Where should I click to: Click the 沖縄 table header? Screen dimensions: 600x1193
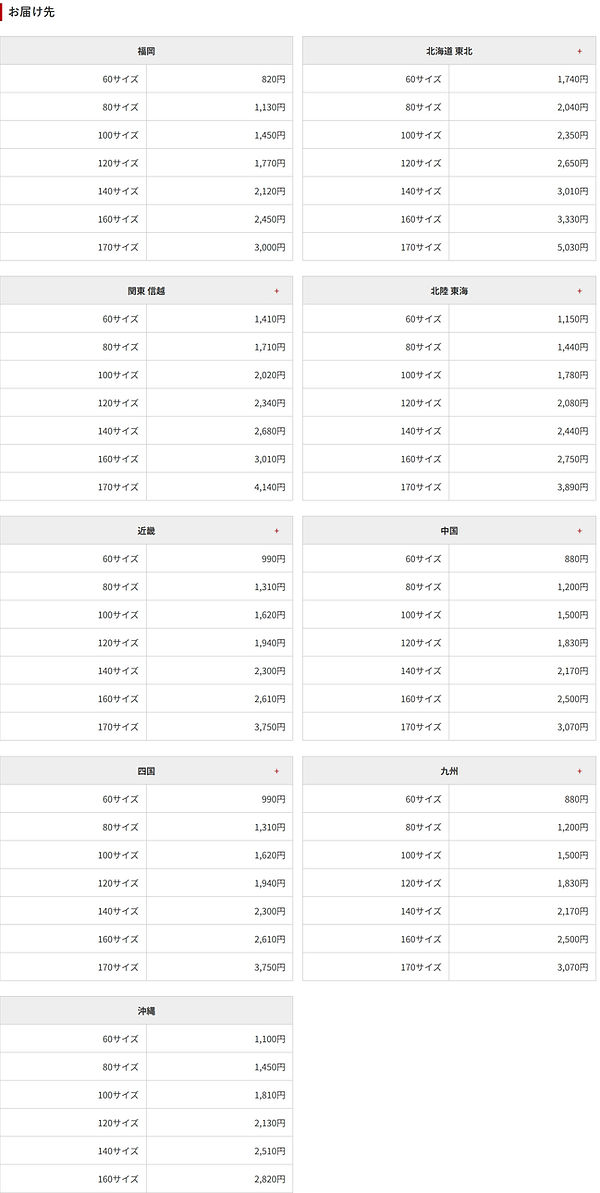pos(146,1011)
